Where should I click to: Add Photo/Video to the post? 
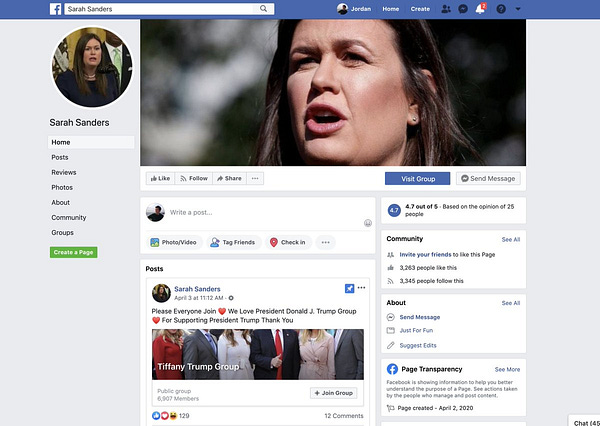click(x=174, y=242)
